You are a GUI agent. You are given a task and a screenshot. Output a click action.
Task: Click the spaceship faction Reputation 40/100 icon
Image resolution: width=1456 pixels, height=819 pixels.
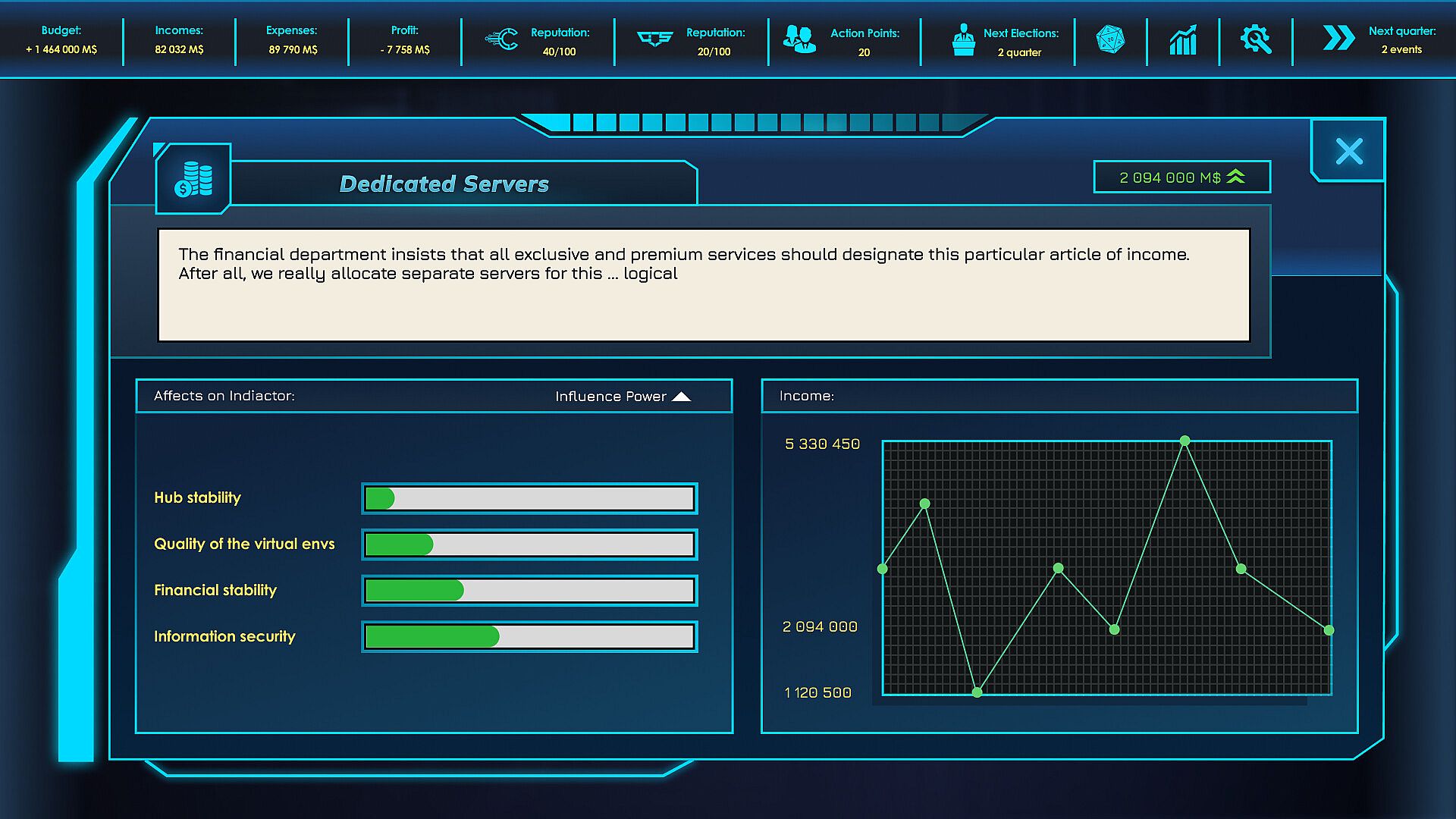502,39
